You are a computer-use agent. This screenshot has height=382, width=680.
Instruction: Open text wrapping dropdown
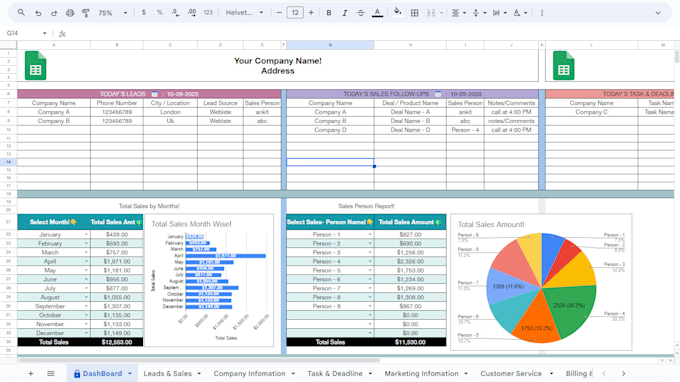click(500, 13)
